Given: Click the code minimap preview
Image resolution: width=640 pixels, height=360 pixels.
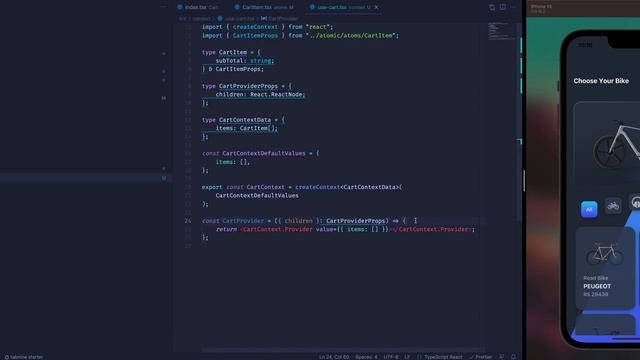Looking at the screenshot, I should pyautogui.click(x=501, y=31).
